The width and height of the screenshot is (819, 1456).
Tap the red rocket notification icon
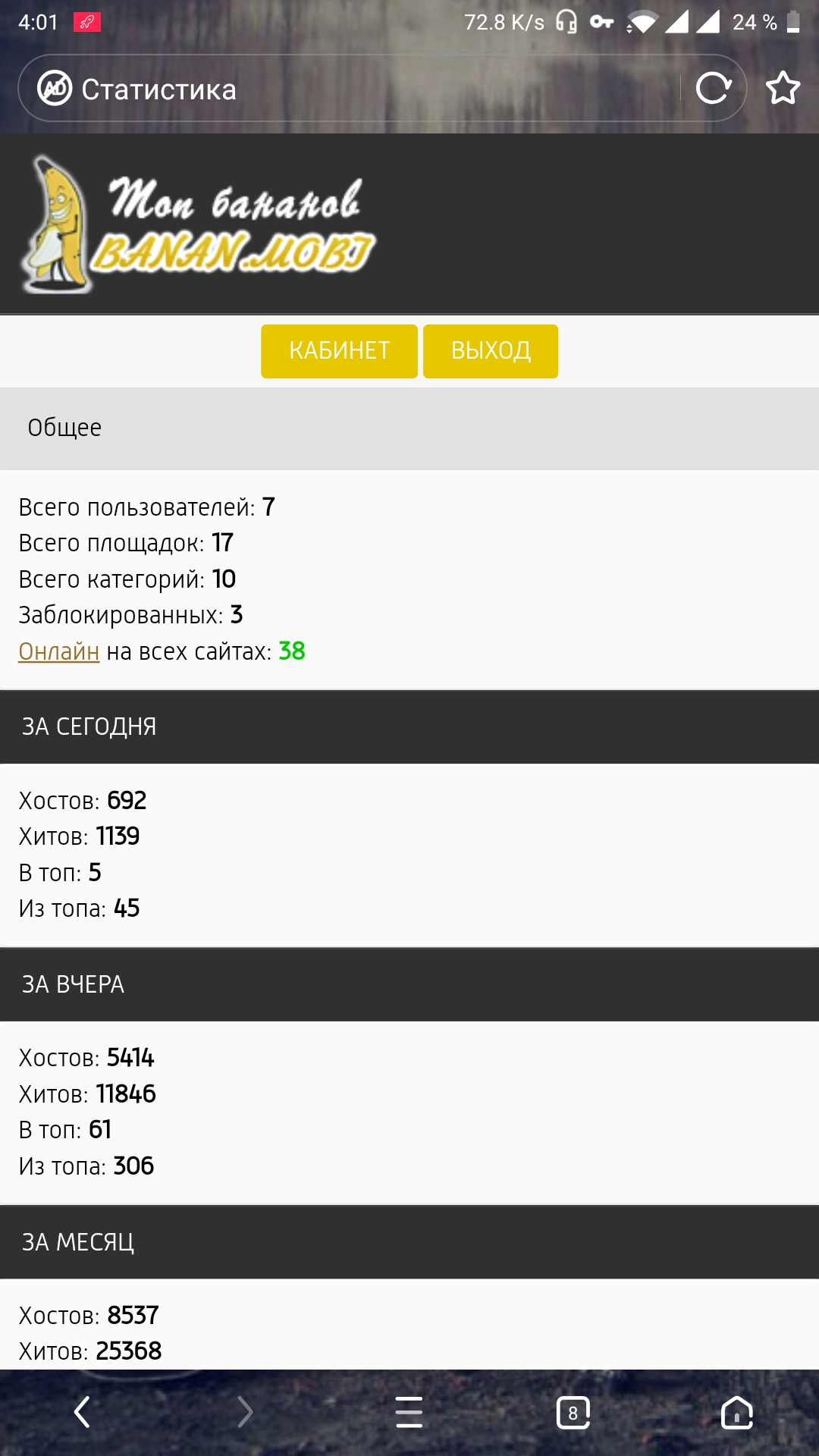pos(87,22)
